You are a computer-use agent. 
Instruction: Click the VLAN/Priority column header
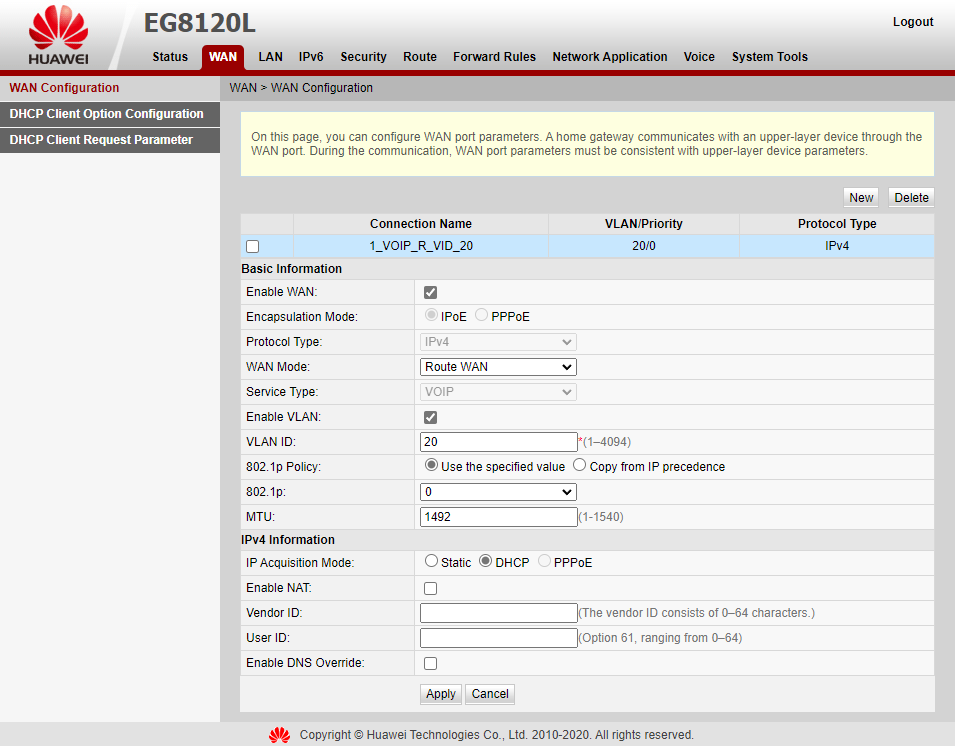644,223
